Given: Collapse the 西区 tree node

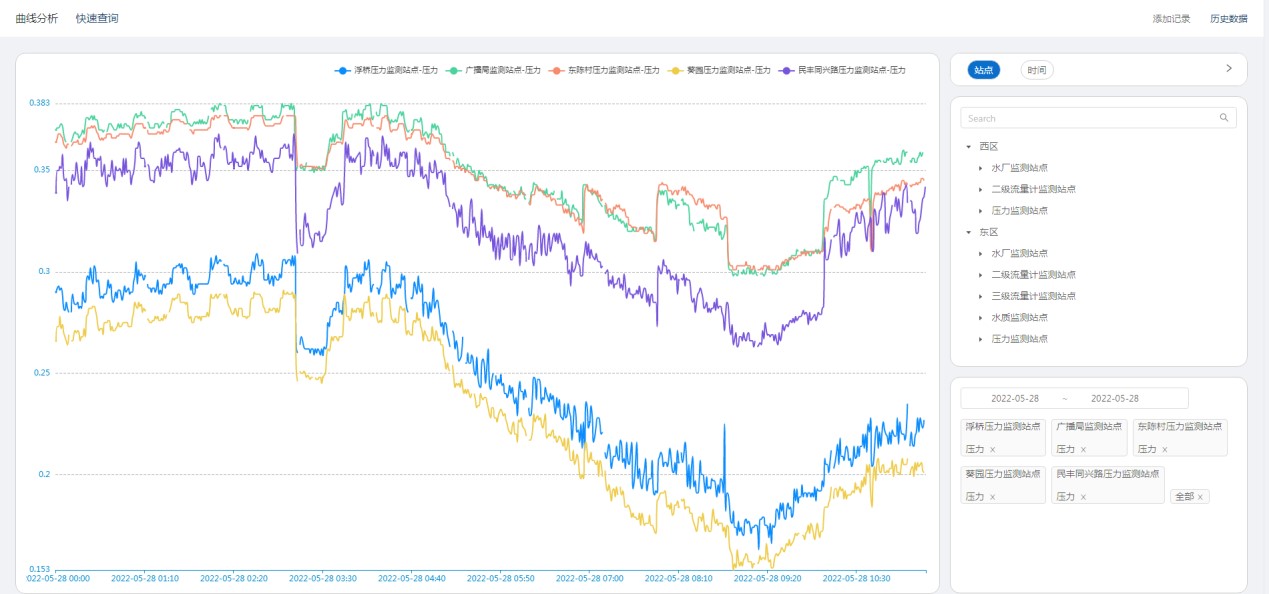Looking at the screenshot, I should pyautogui.click(x=969, y=147).
